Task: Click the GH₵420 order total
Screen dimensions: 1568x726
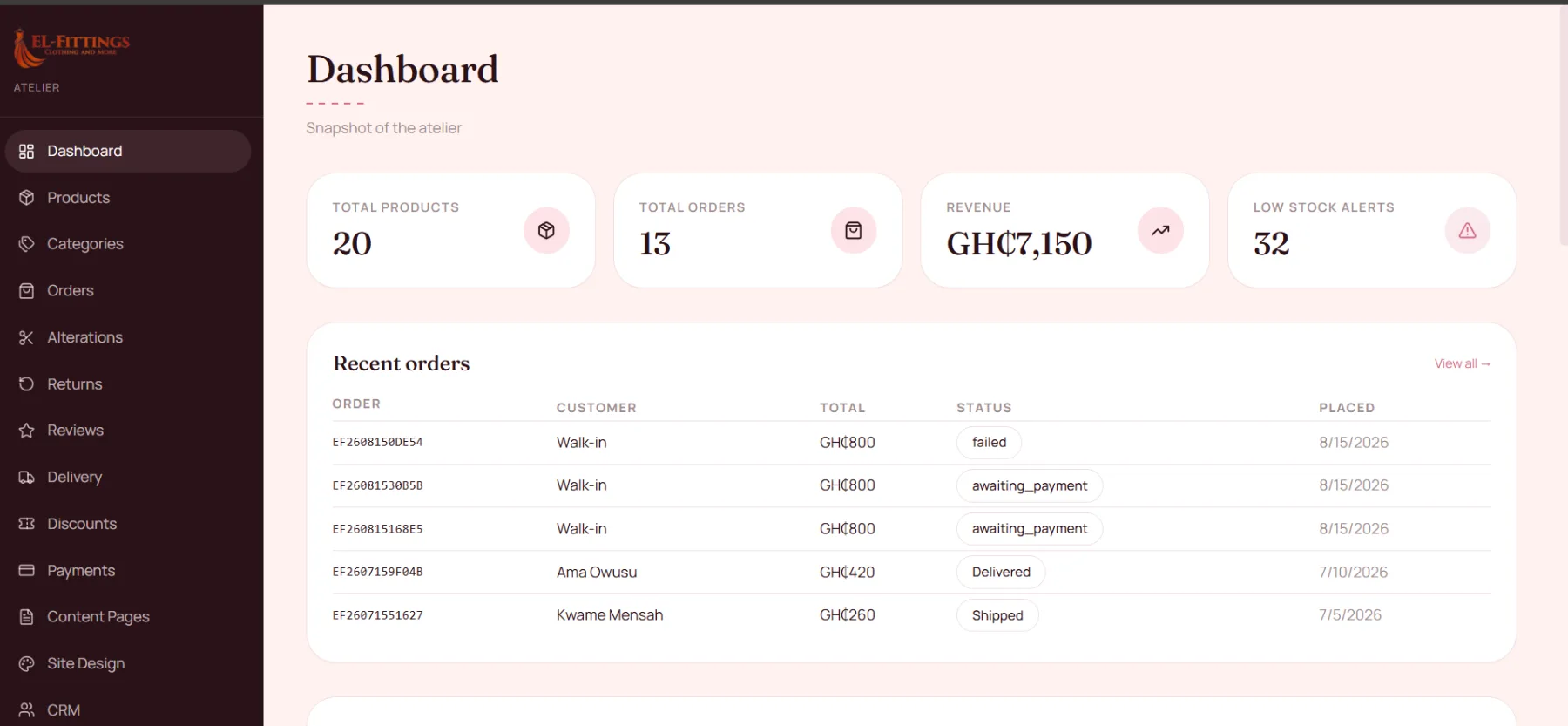Action: (847, 573)
